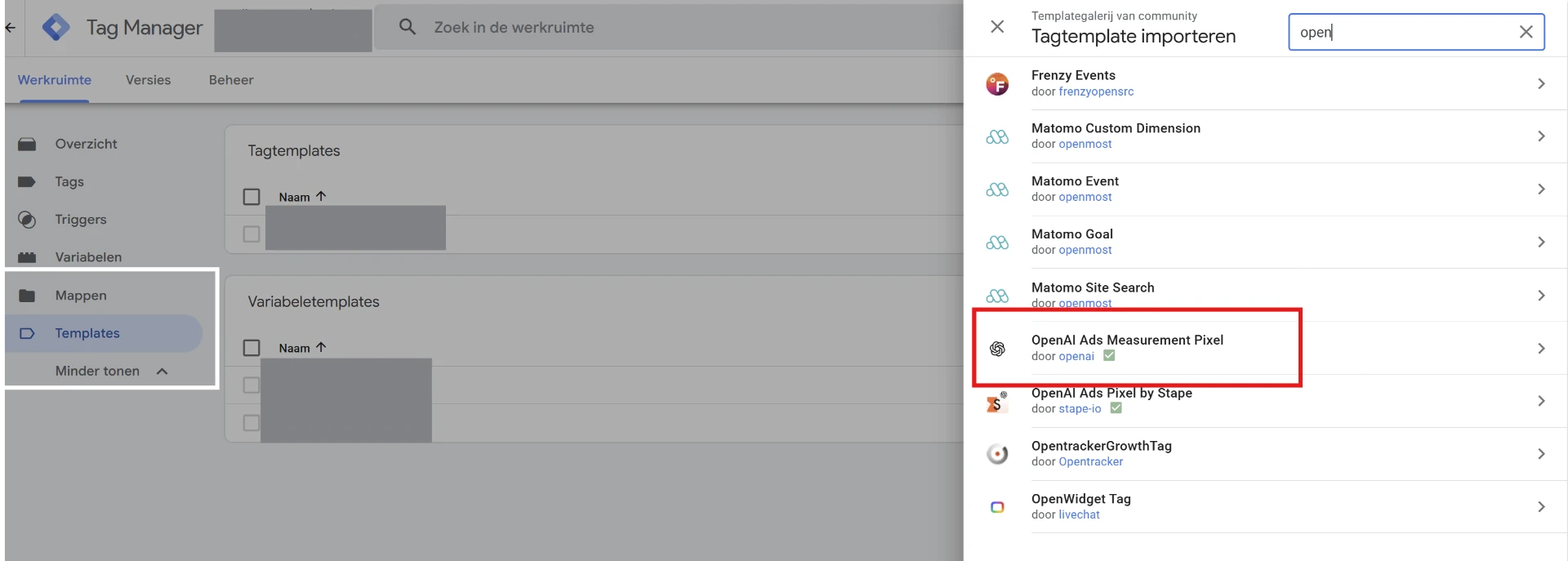This screenshot has width=1568, height=561.
Task: Open the stape-io author link
Action: coord(1080,409)
